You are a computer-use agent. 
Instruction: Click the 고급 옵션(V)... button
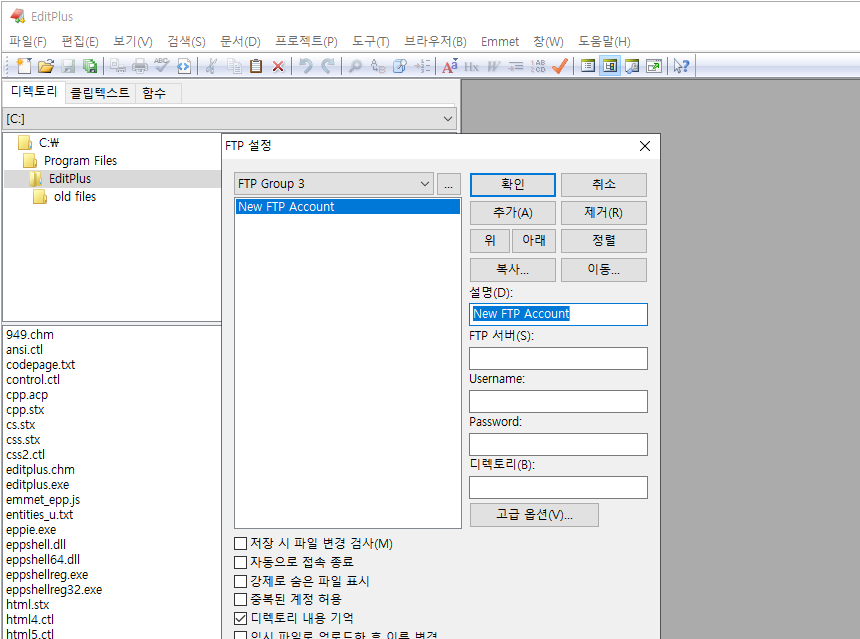(x=534, y=515)
